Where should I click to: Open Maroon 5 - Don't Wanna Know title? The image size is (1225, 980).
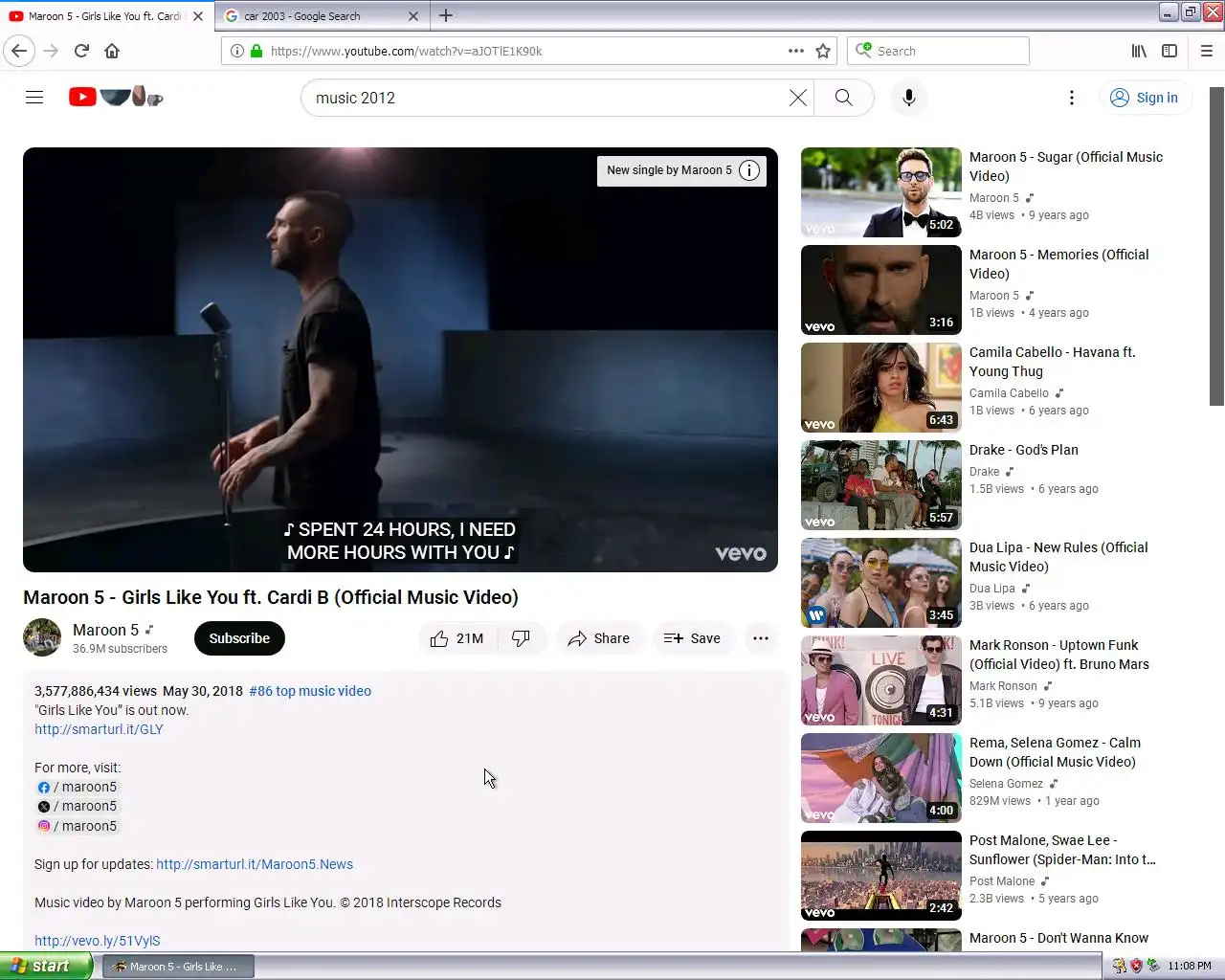pyautogui.click(x=1058, y=938)
